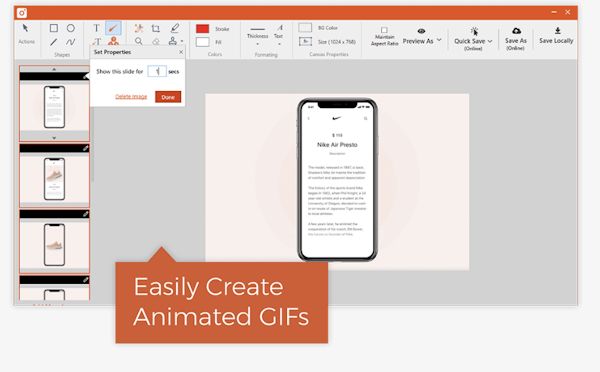
Task: Select the Stamp tool
Action: (x=173, y=41)
